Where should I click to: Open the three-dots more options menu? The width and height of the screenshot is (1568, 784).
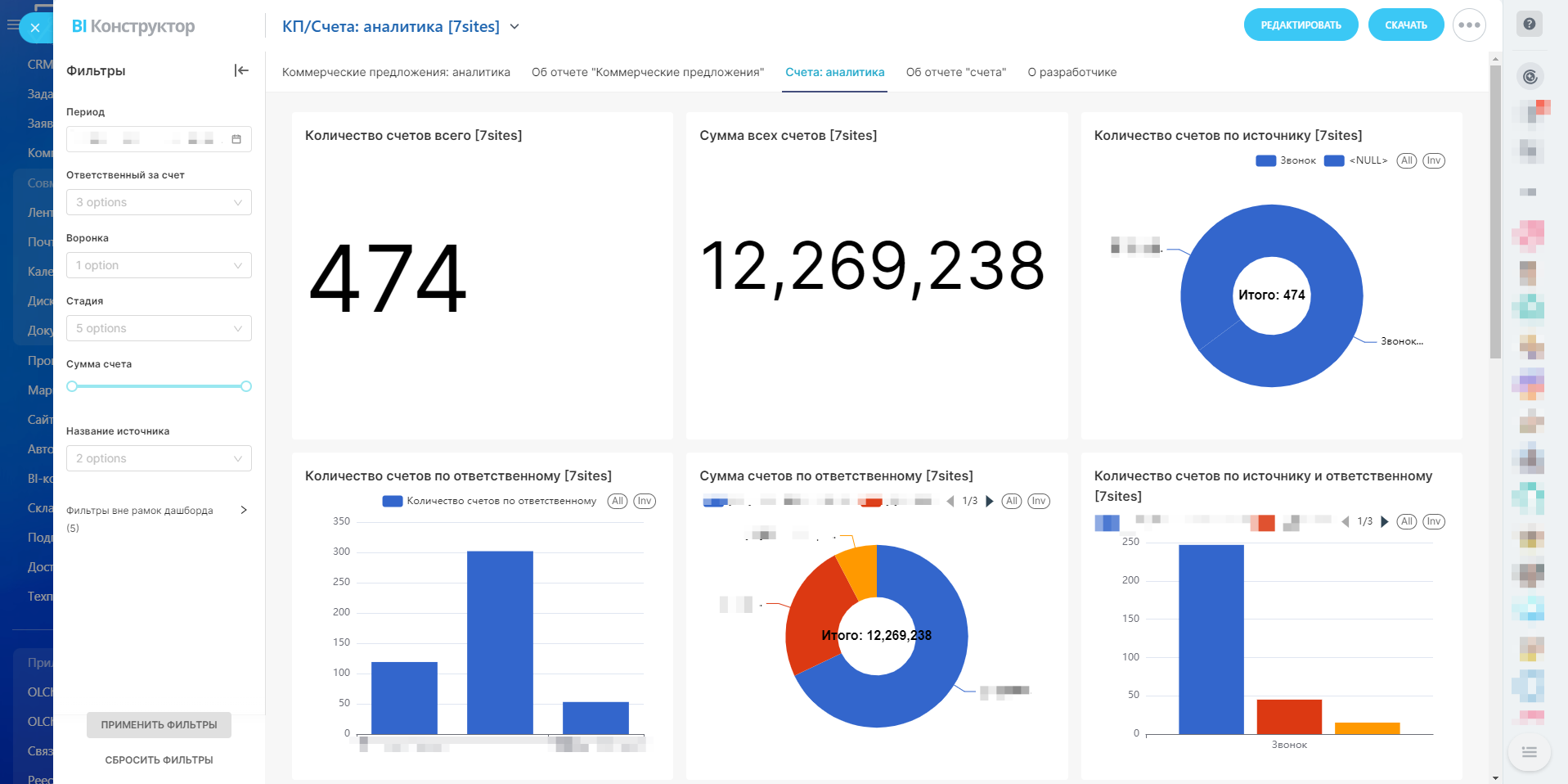tap(1468, 25)
